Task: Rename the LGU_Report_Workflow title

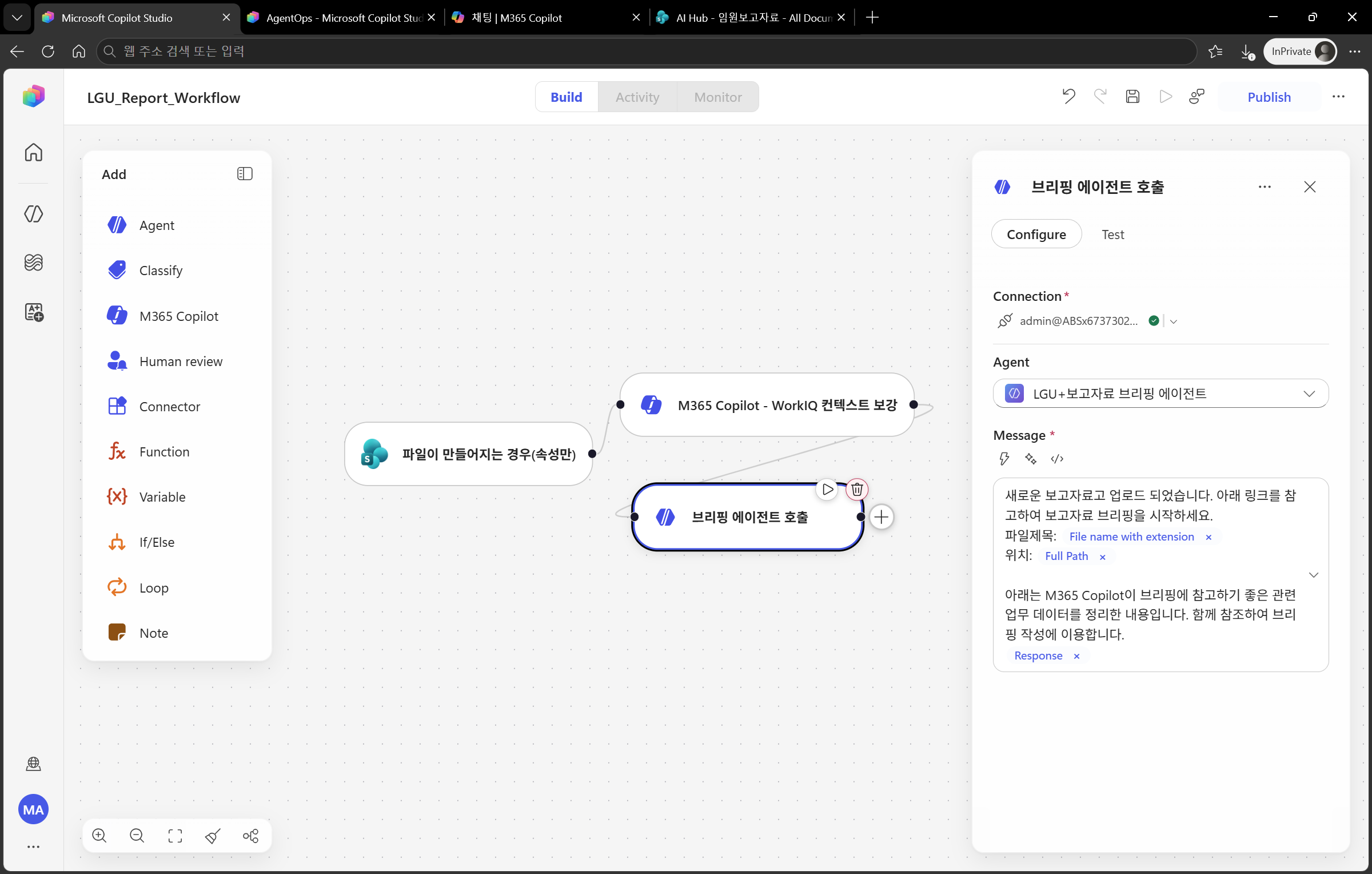Action: (x=163, y=98)
